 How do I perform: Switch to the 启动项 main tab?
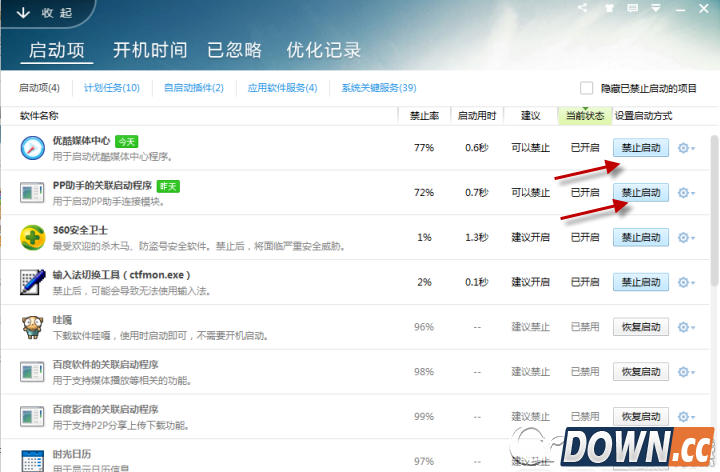[56, 50]
